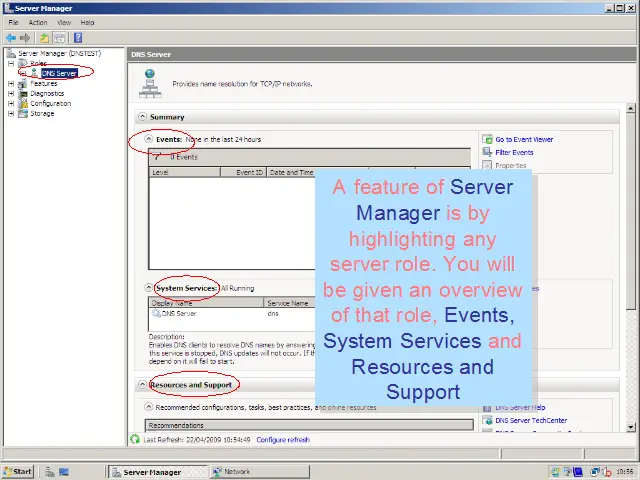Open the Action menu
This screenshot has width=640, height=480.
pos(38,22)
